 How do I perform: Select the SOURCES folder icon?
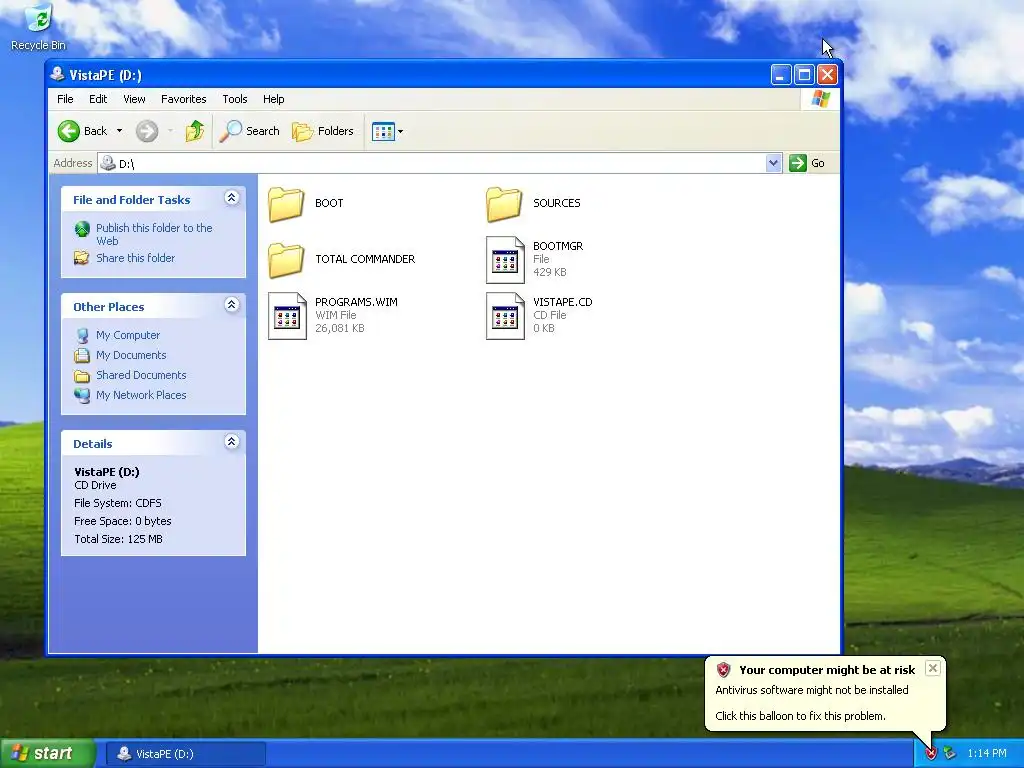(504, 204)
